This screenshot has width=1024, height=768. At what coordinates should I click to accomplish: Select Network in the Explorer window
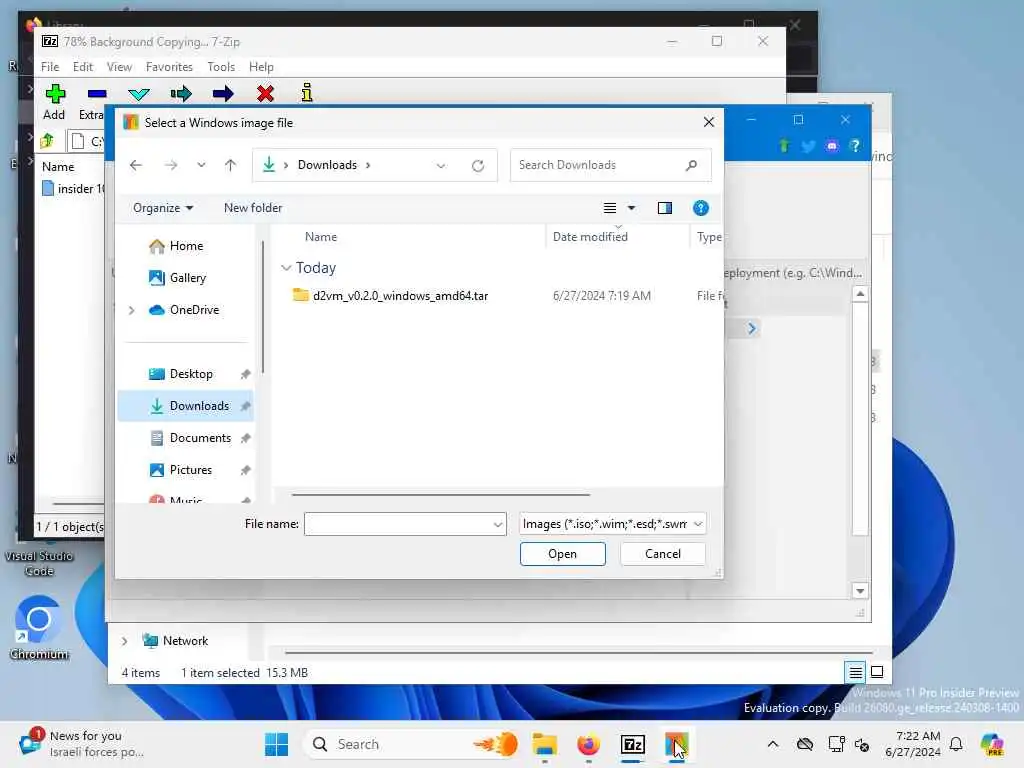point(176,641)
